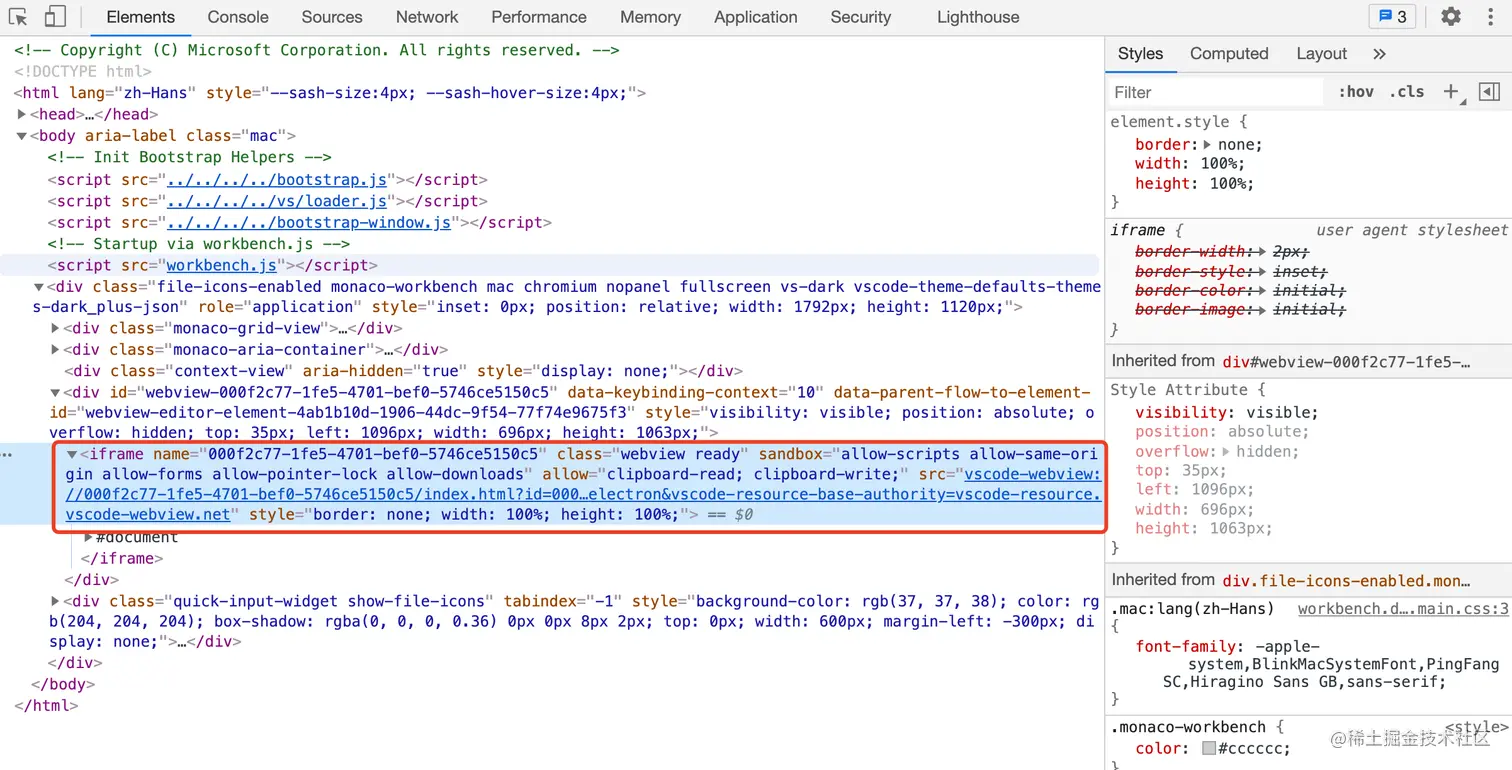Open the Lighthouse tab
This screenshot has height=770, width=1512.
point(978,17)
